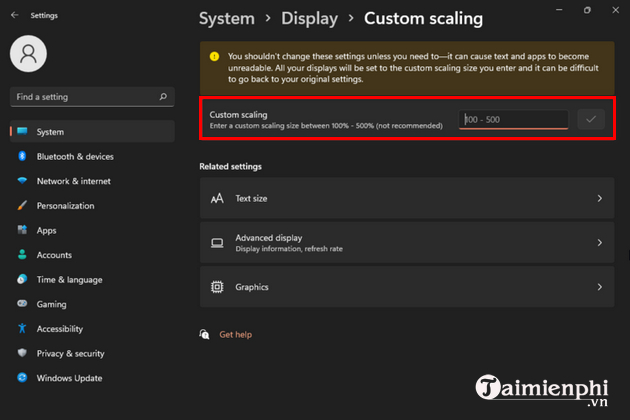
Task: Click the Get help chat icon
Action: [205, 334]
